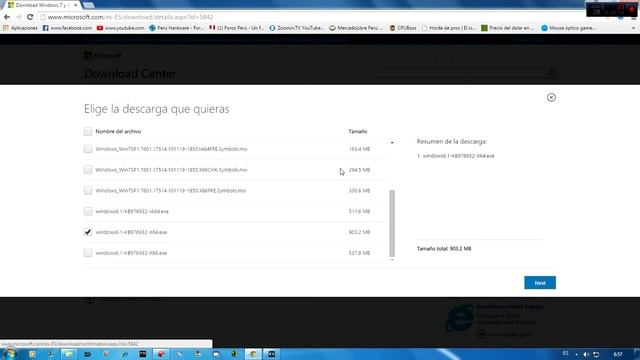Open the Aplicaciones apps bookmark
This screenshot has height=360, width=640.
click(x=20, y=28)
